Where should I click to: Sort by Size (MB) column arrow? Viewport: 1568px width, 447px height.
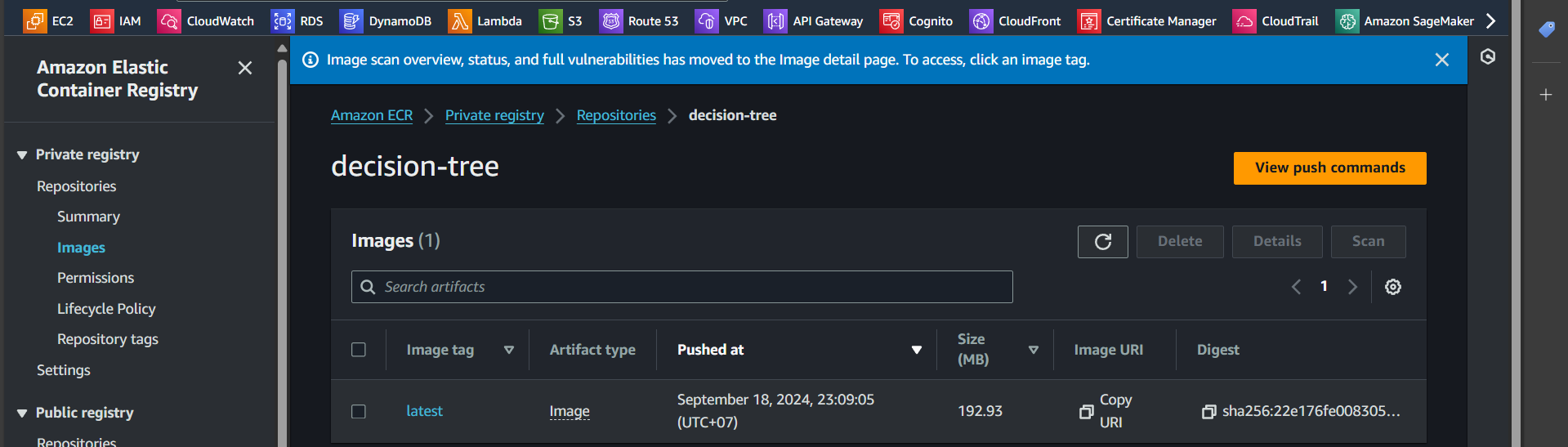coord(1034,350)
